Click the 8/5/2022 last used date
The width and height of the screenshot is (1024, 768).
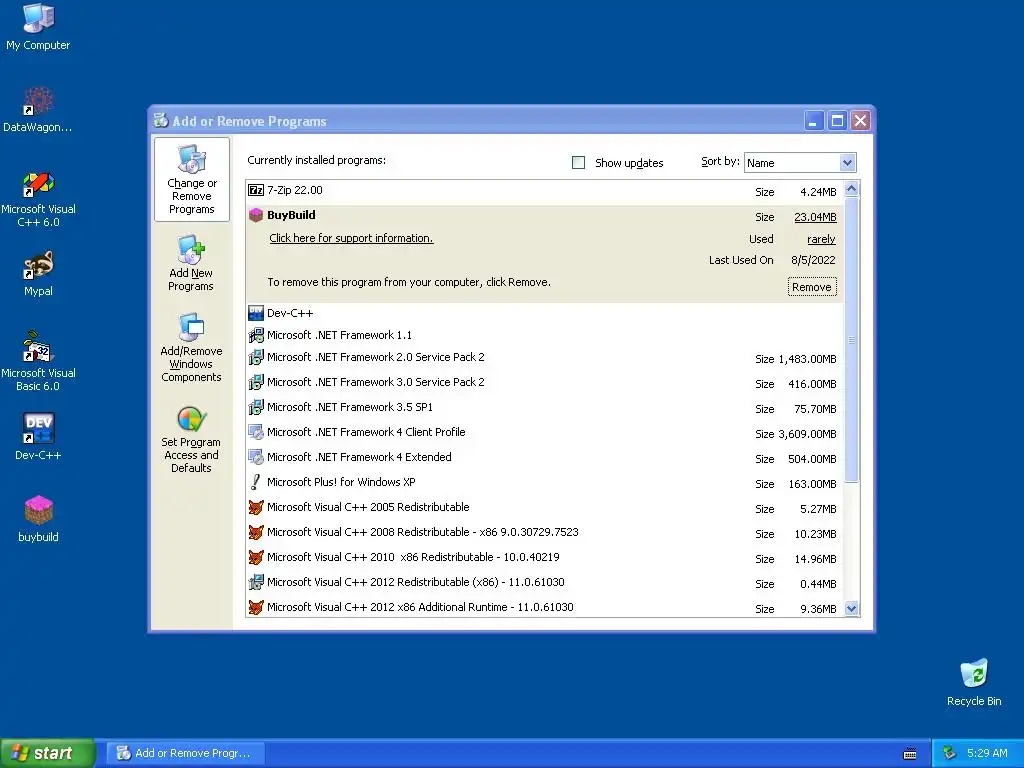coord(813,260)
